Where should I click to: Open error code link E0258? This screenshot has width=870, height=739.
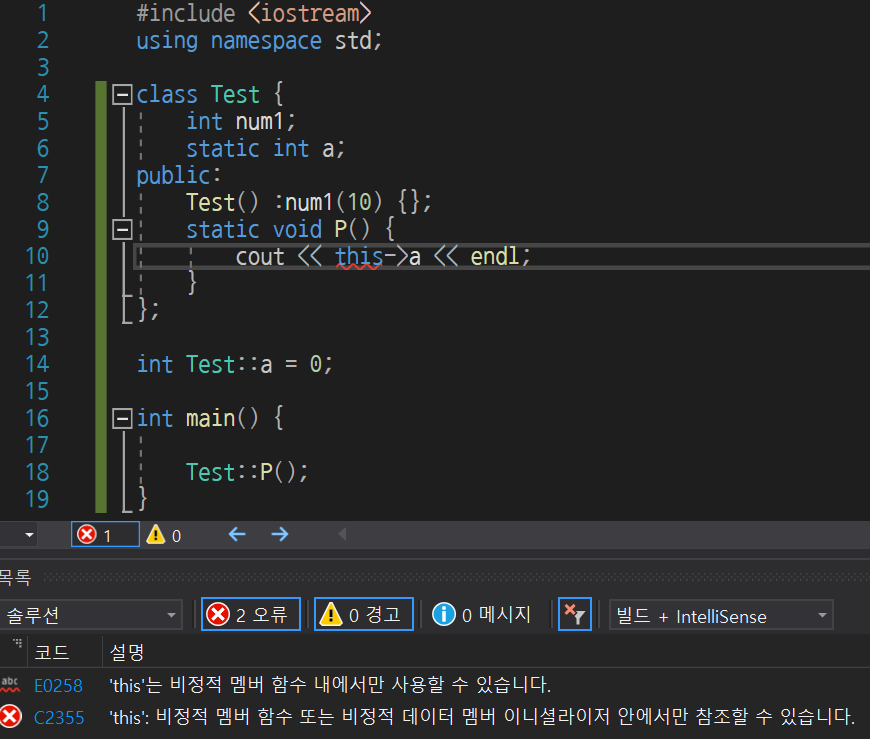(58, 686)
